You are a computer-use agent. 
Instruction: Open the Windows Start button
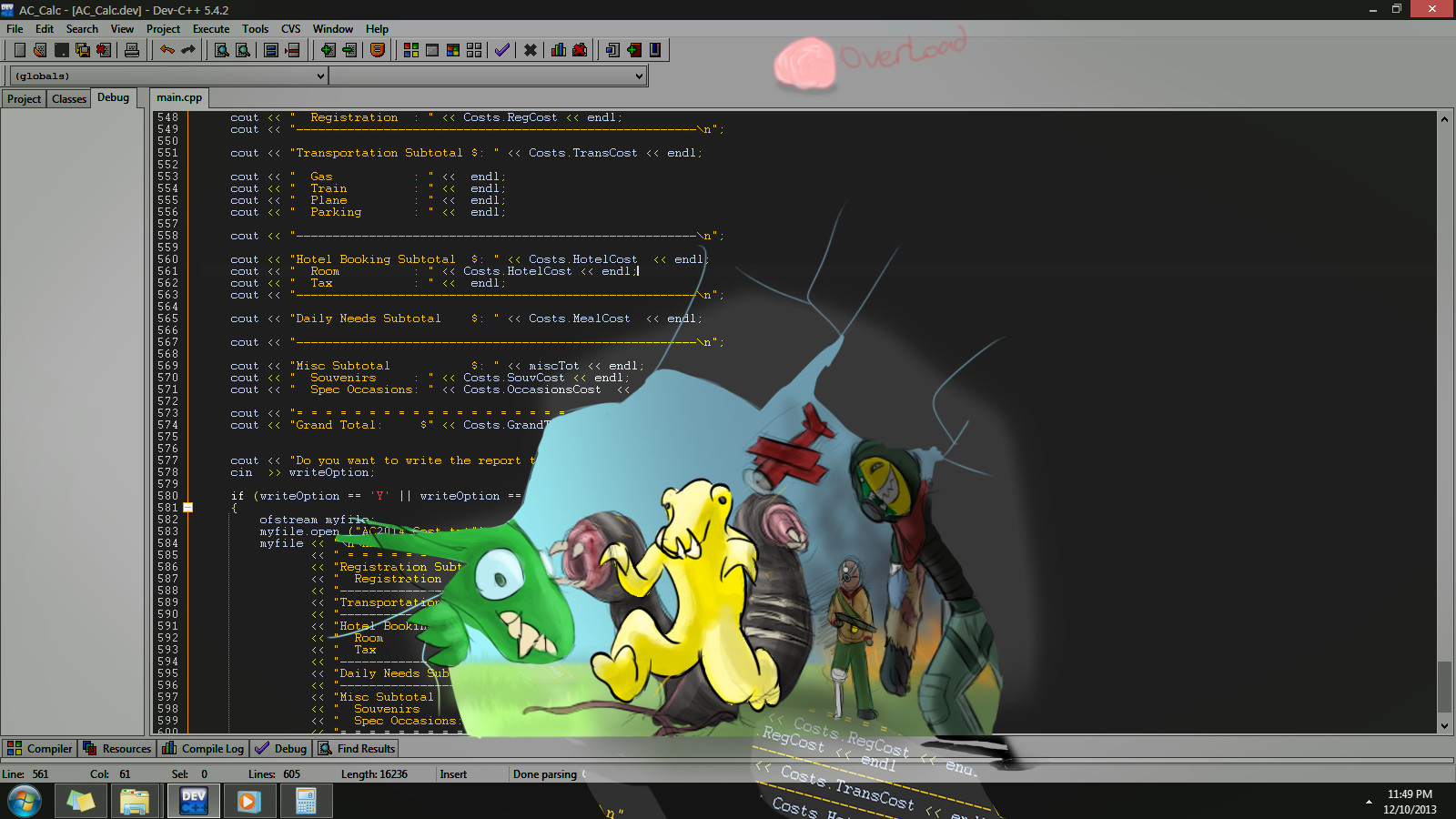(x=25, y=802)
